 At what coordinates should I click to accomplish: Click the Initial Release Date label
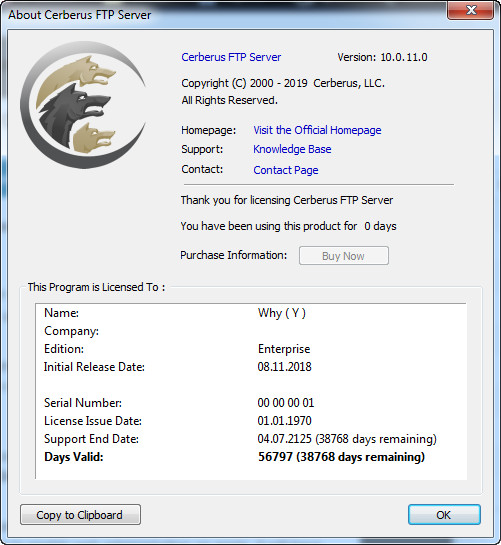coord(94,367)
